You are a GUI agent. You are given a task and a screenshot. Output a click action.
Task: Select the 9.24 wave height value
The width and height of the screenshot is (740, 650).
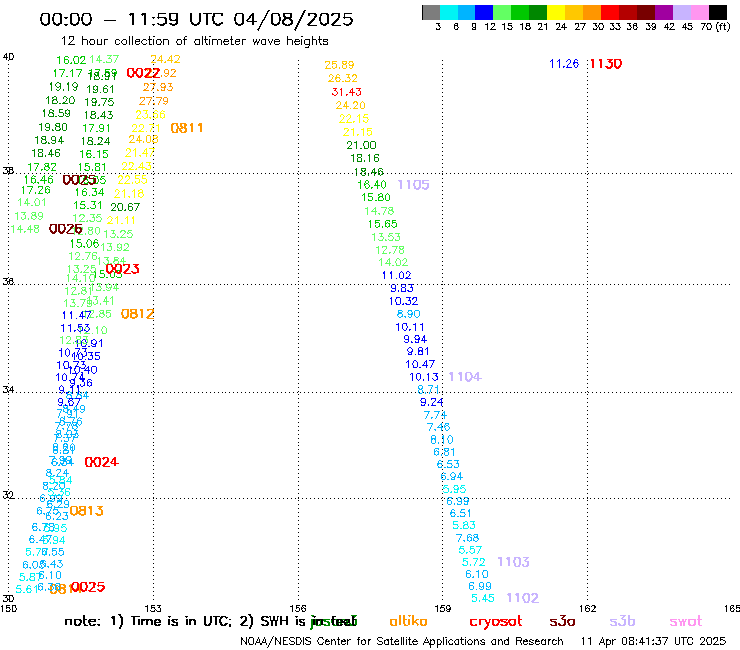tap(431, 402)
